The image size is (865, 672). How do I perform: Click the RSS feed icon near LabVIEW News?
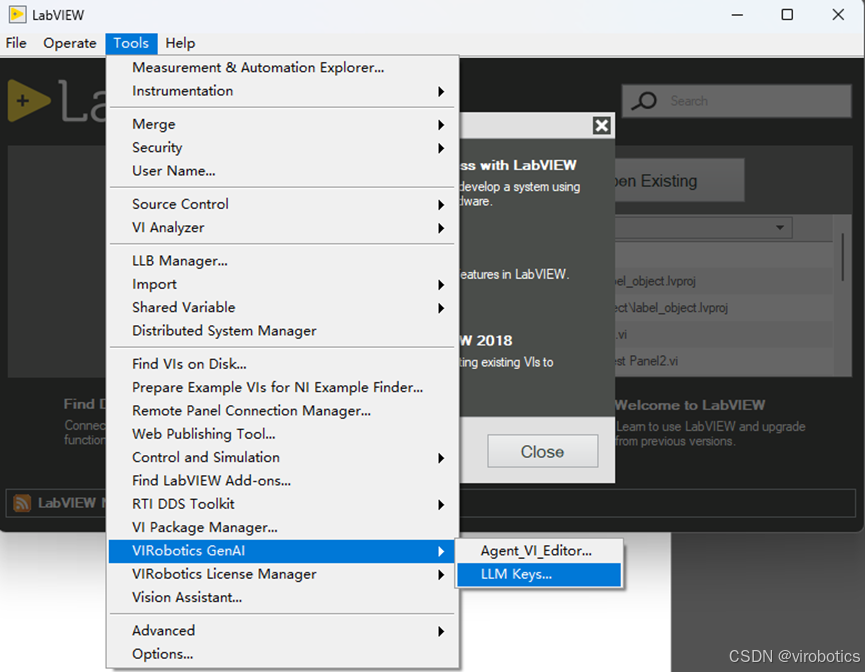point(22,503)
